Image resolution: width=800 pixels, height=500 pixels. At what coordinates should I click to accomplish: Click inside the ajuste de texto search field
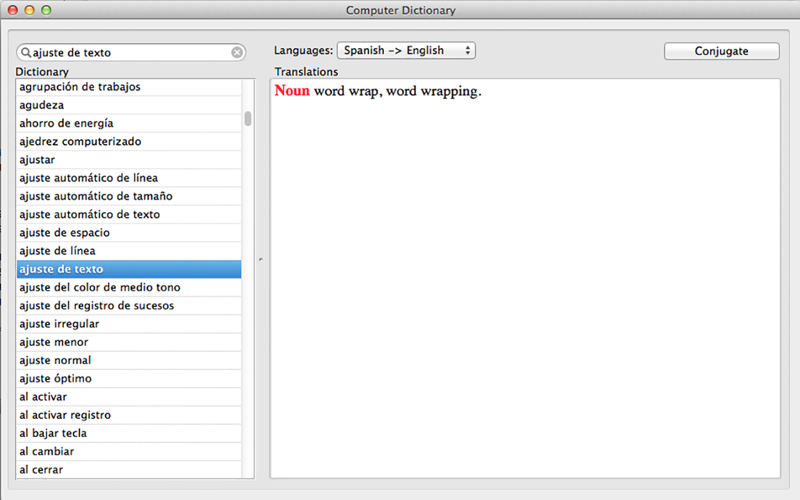131,53
